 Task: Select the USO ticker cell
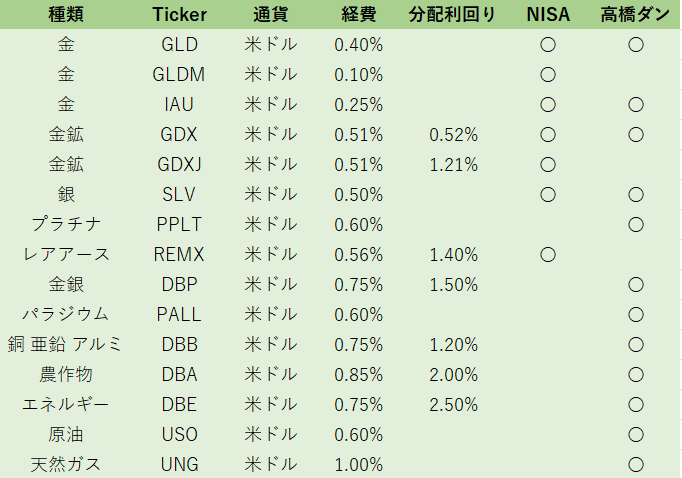(179, 435)
